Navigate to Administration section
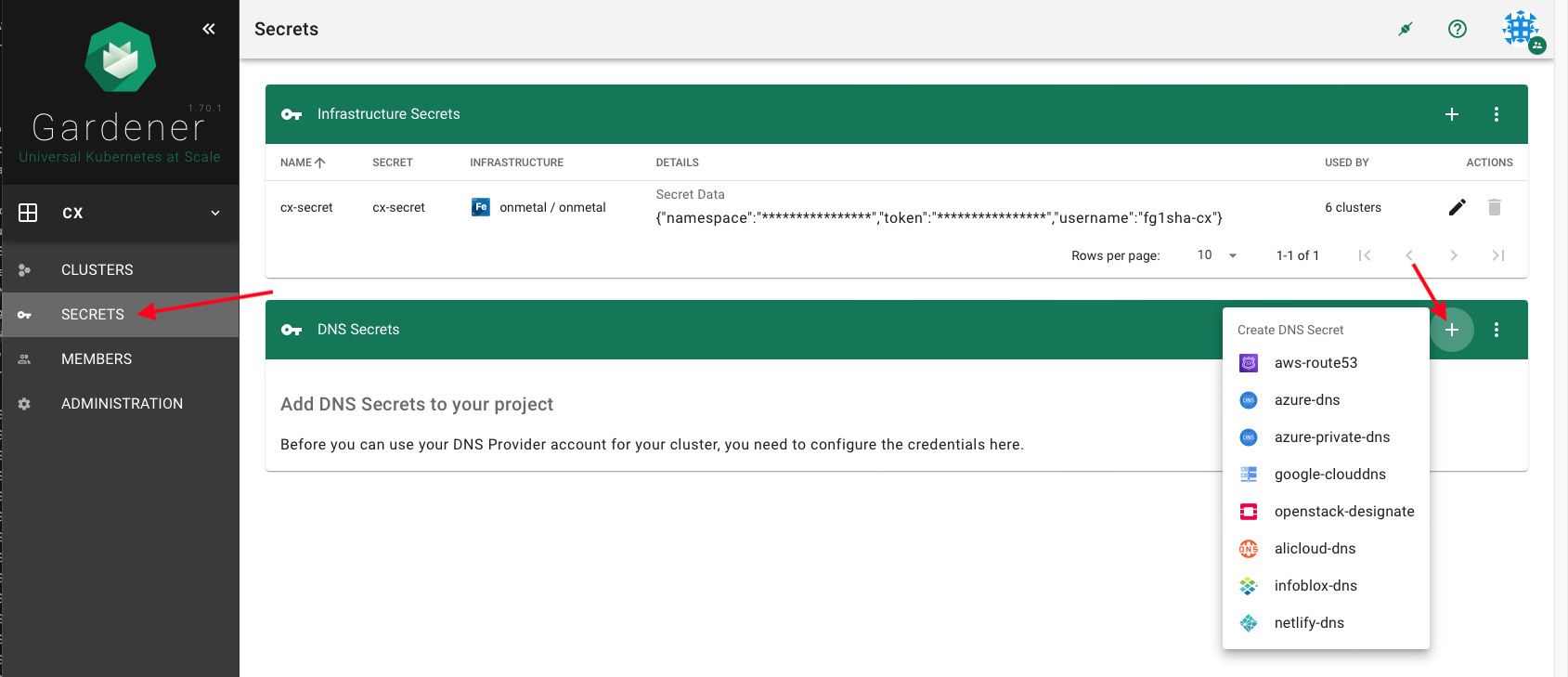The image size is (1568, 677). point(122,404)
